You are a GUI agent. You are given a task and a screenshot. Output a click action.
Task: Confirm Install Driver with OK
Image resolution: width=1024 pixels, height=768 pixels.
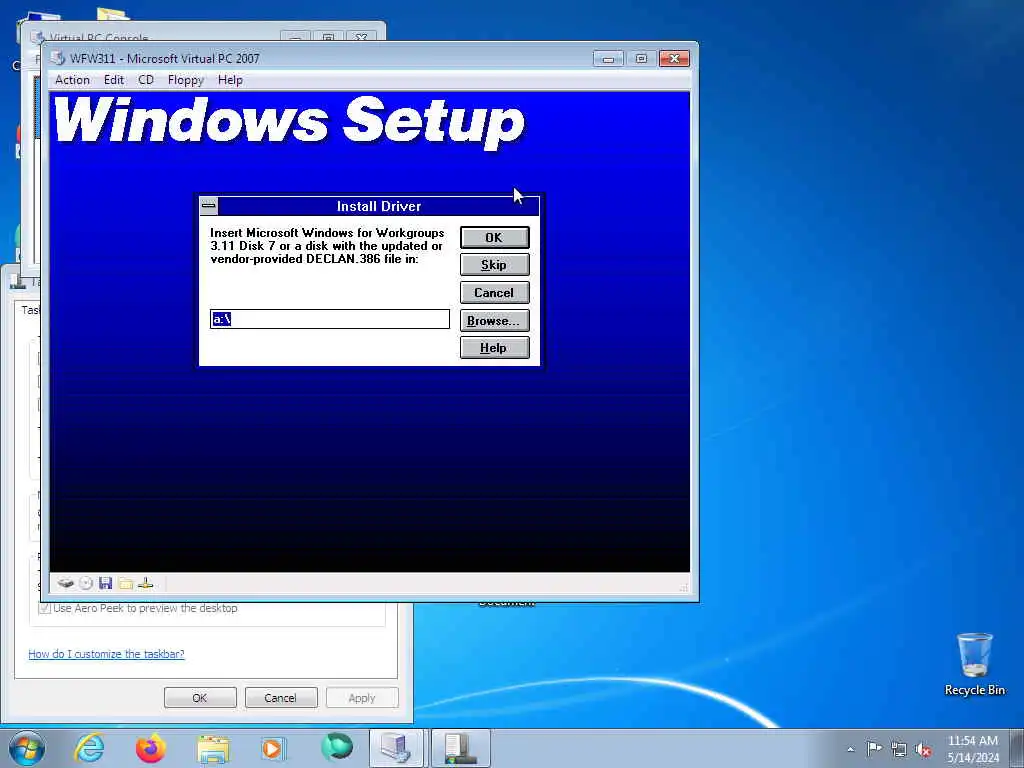click(x=494, y=238)
